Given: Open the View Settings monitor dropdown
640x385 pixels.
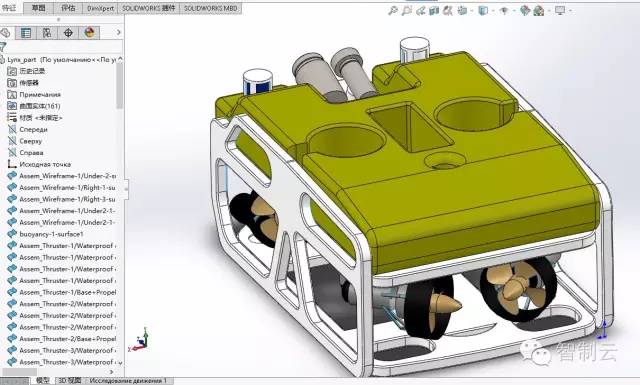Looking at the screenshot, I should click(x=560, y=11).
